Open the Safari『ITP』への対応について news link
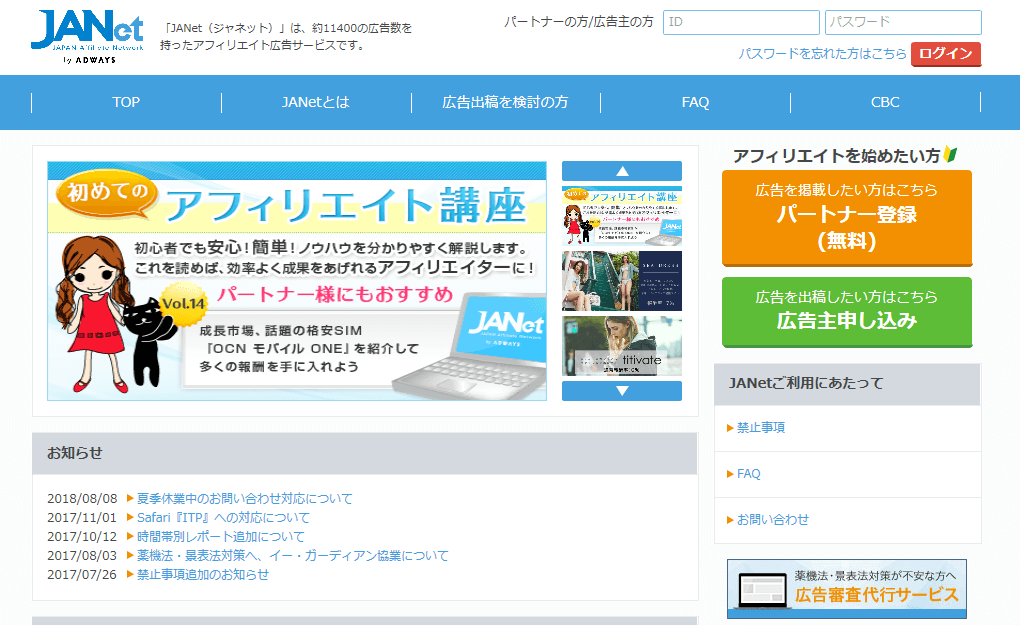The height and width of the screenshot is (625, 1020). point(223,518)
